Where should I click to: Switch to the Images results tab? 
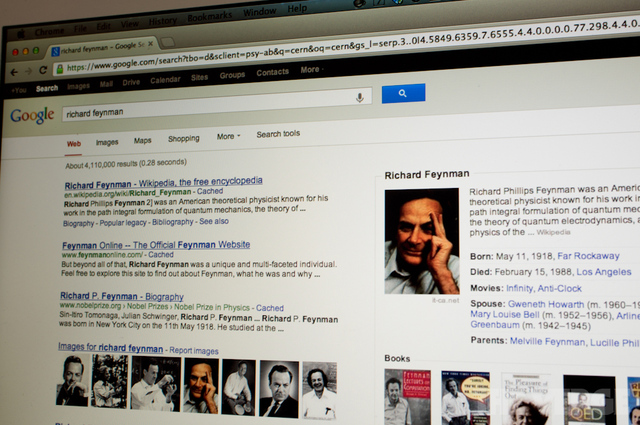(x=106, y=142)
